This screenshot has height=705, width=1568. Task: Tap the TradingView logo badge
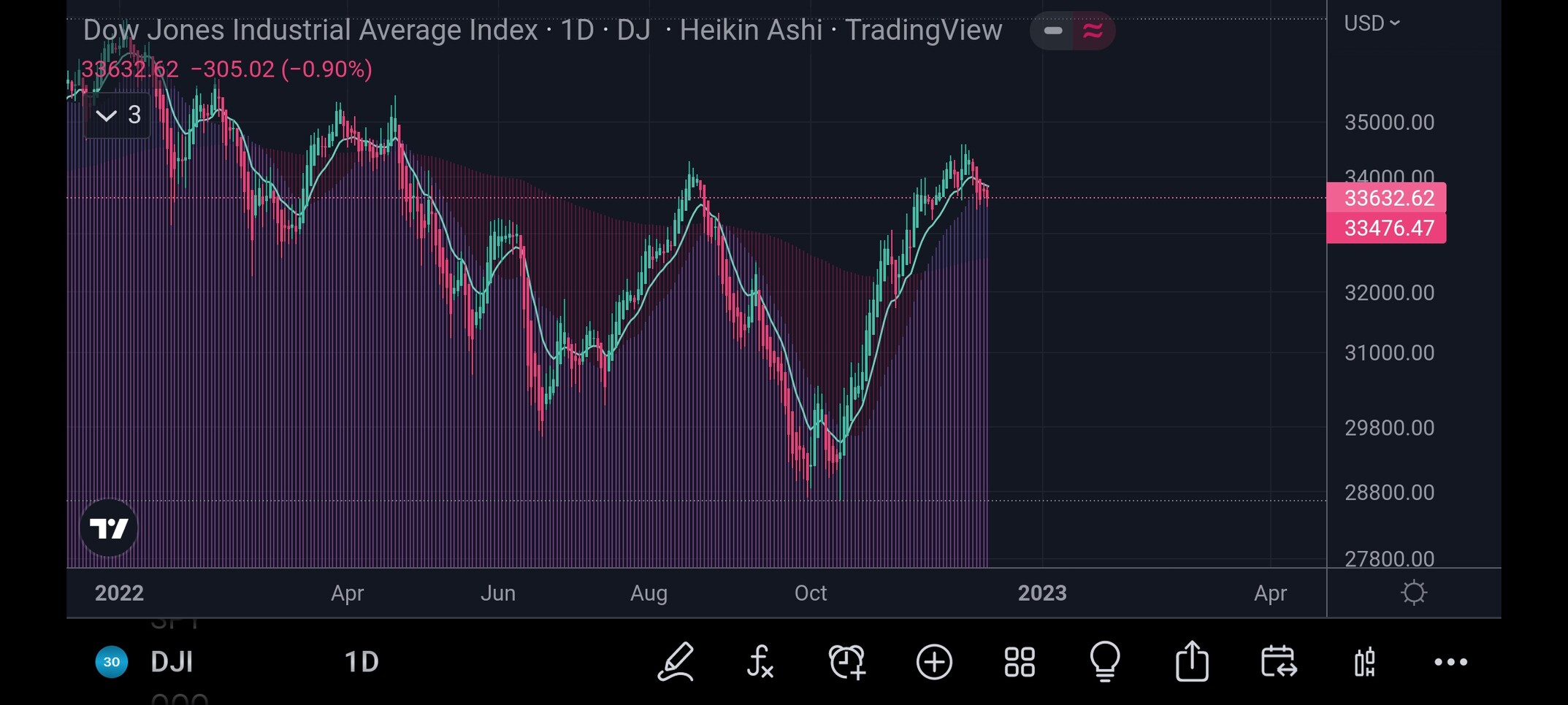(x=109, y=528)
